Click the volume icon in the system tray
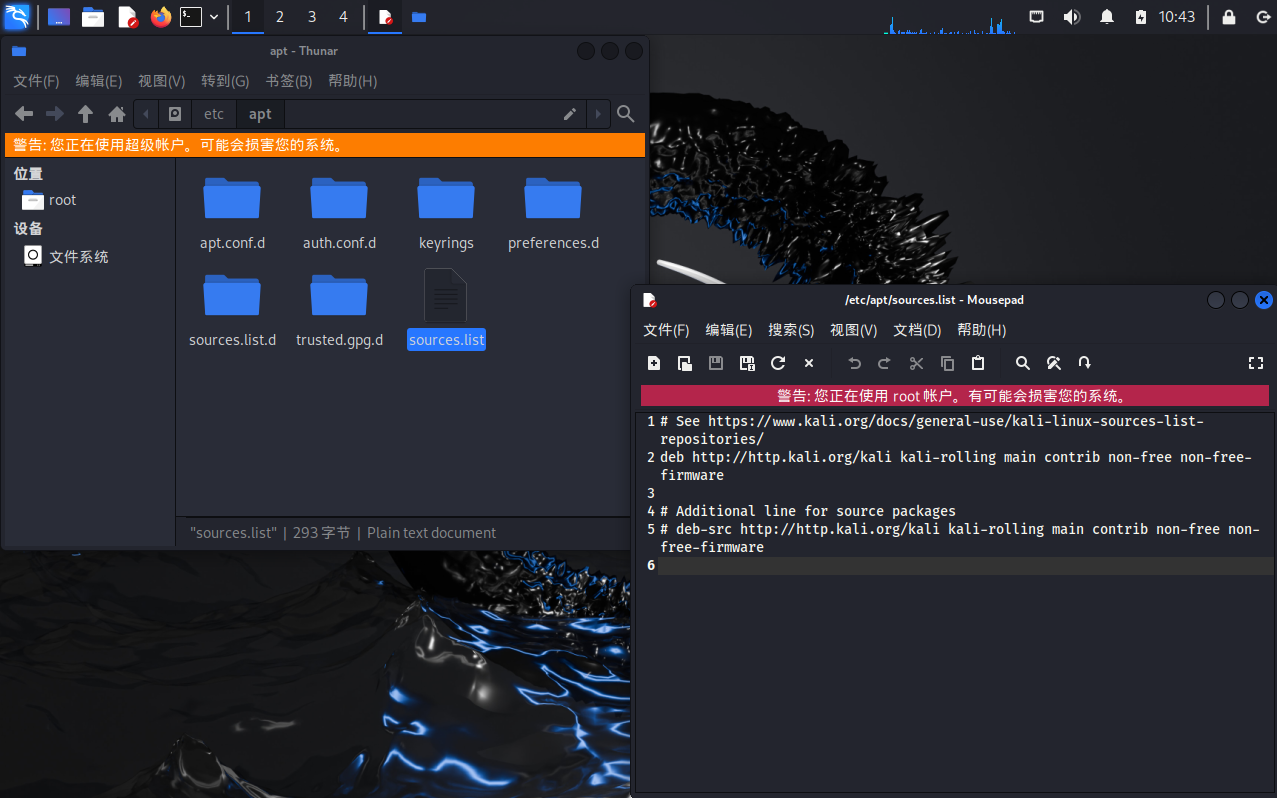1277x798 pixels. tap(1072, 17)
